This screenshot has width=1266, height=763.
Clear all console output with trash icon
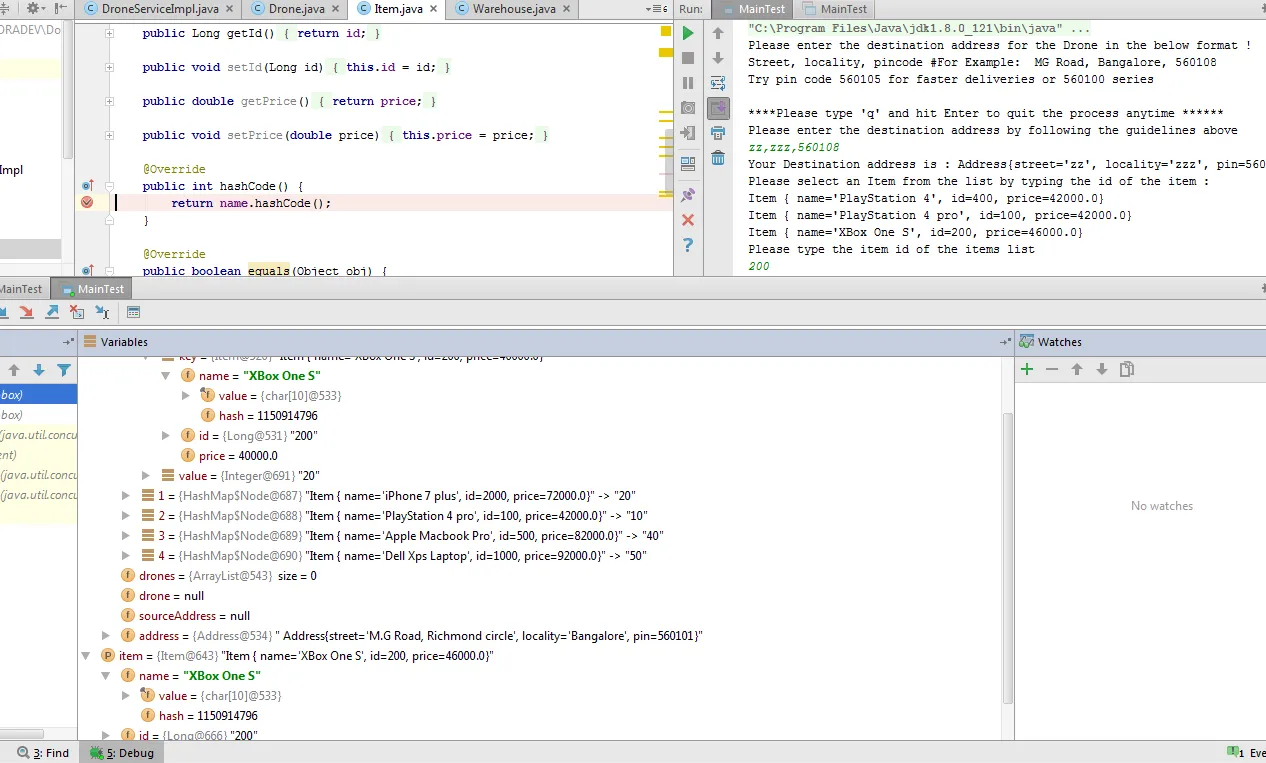(x=718, y=158)
